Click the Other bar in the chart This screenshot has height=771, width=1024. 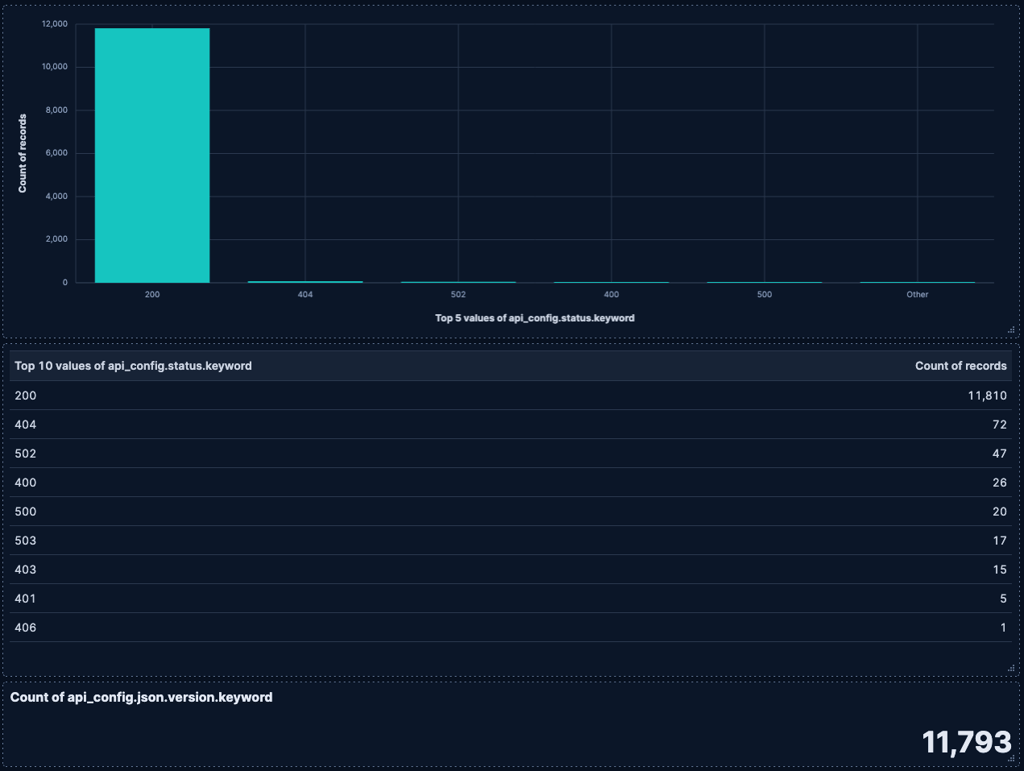pos(917,282)
